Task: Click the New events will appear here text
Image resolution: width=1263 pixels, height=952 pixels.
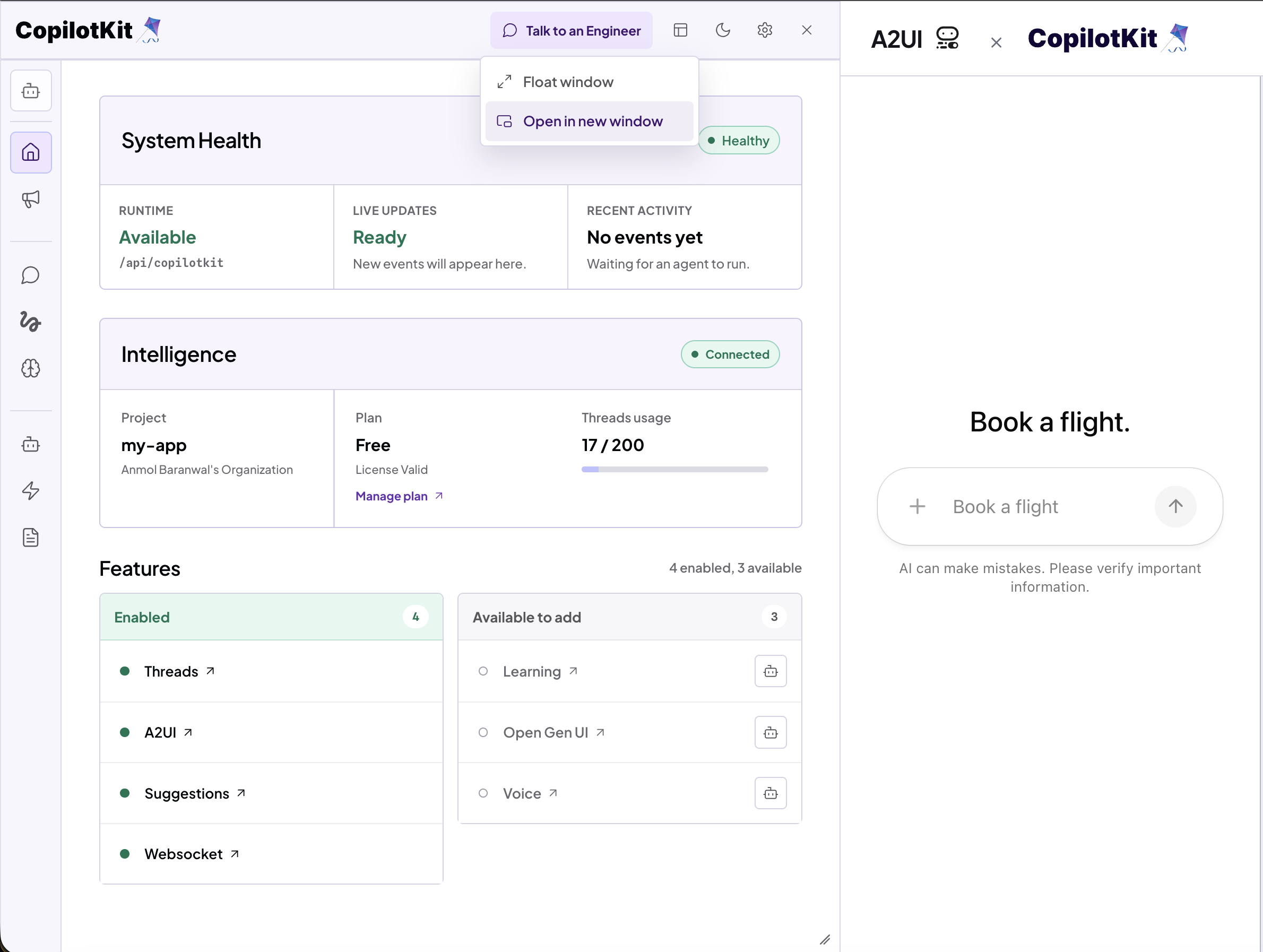Action: tap(439, 264)
